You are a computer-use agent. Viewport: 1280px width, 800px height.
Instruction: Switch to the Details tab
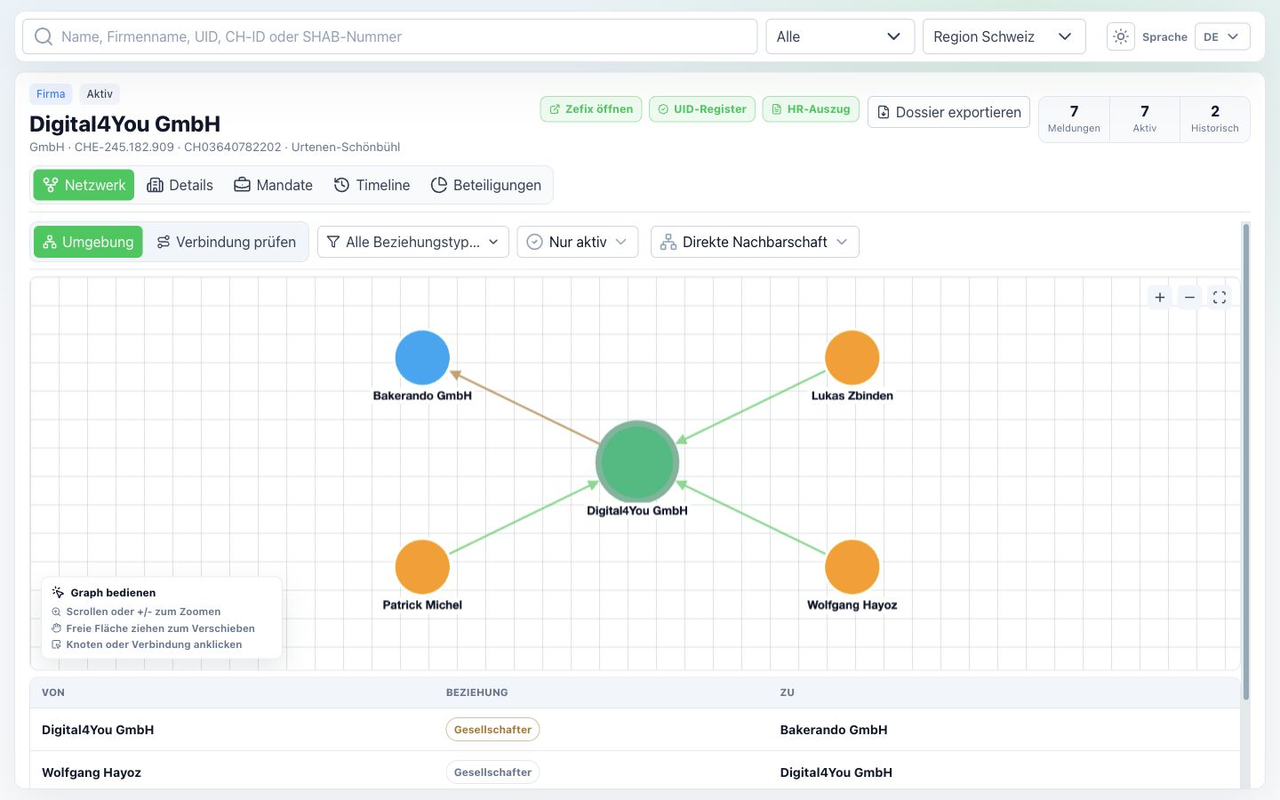(180, 185)
